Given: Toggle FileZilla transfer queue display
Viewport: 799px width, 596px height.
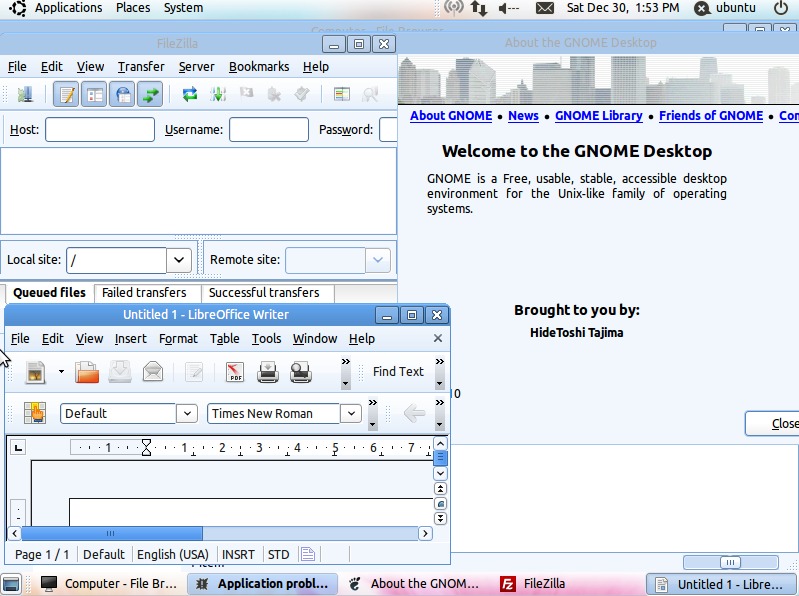Looking at the screenshot, I should [150, 94].
